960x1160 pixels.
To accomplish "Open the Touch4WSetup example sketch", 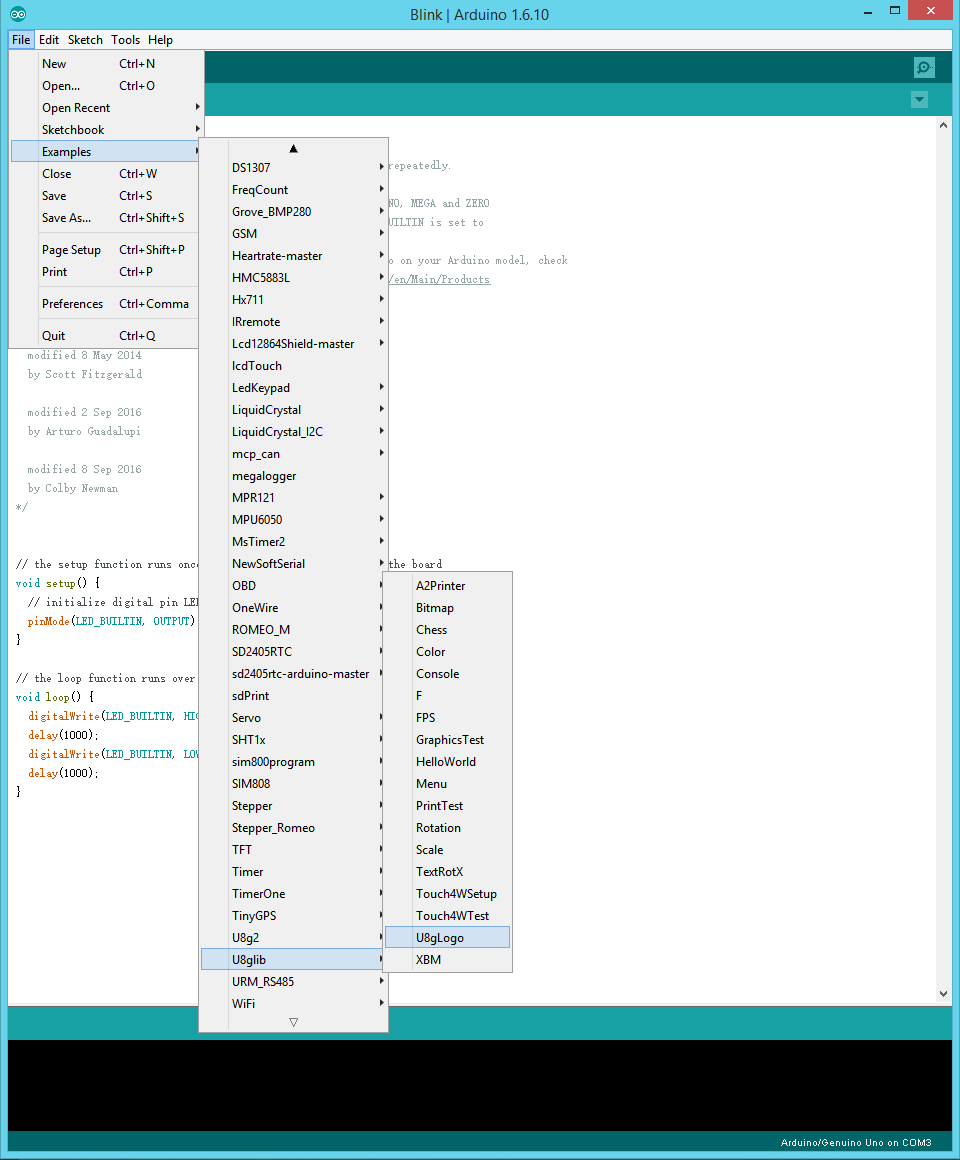I will point(447,894).
